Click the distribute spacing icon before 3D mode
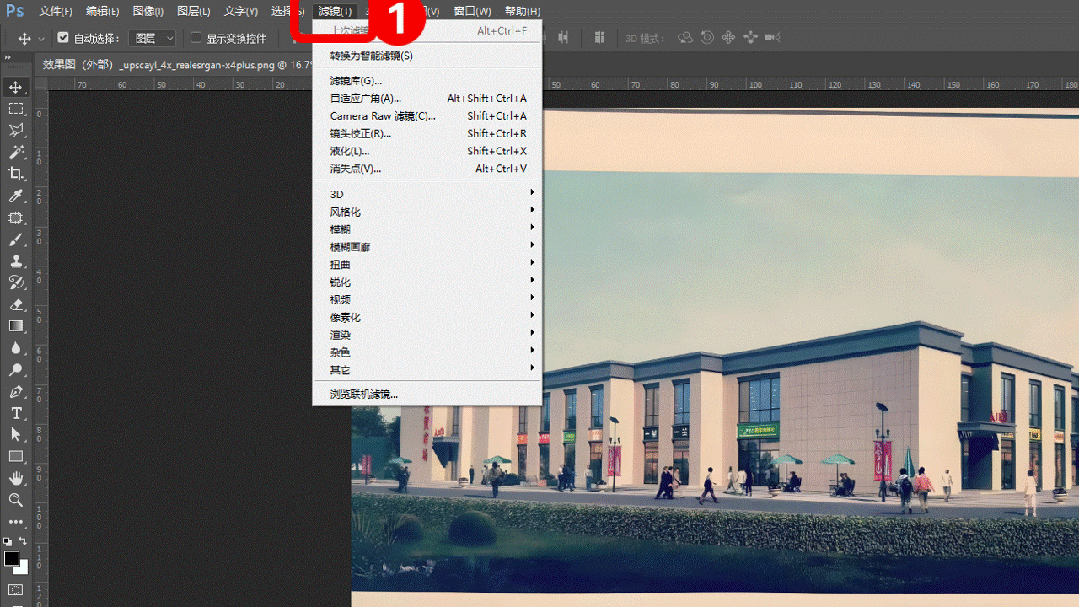Screen dimensions: 1079x607 click(599, 37)
